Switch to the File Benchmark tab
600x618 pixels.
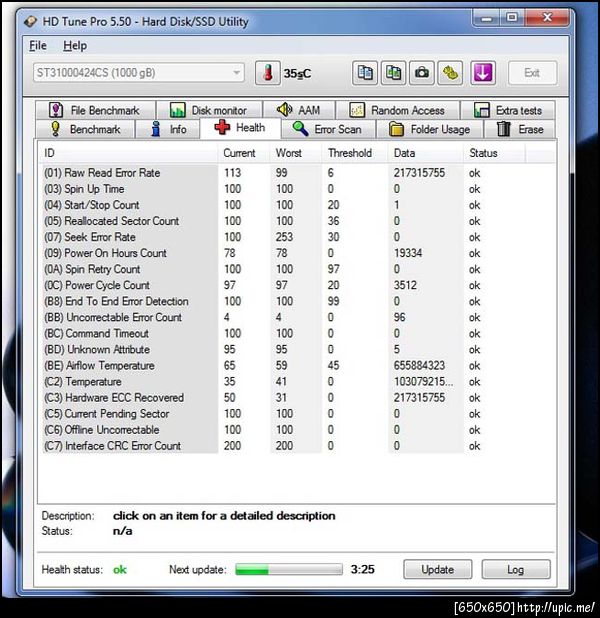point(95,110)
